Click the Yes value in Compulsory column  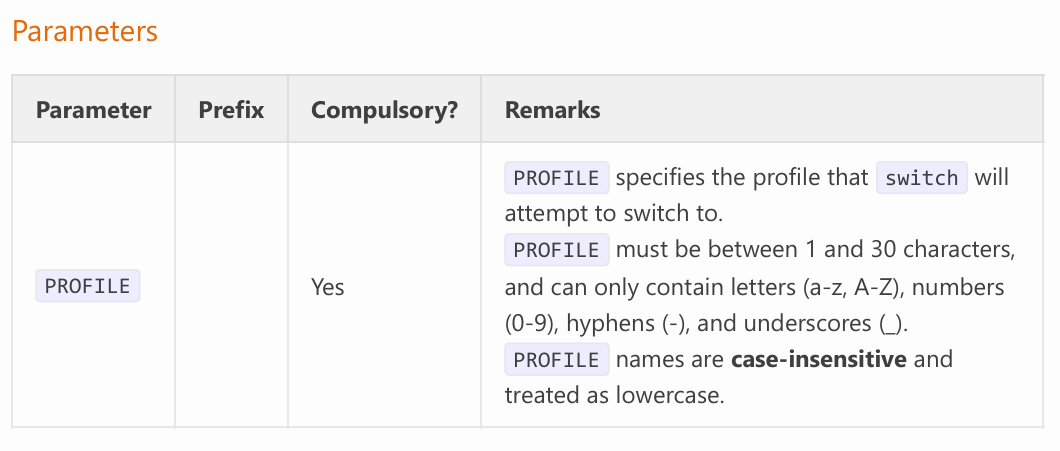click(x=328, y=287)
